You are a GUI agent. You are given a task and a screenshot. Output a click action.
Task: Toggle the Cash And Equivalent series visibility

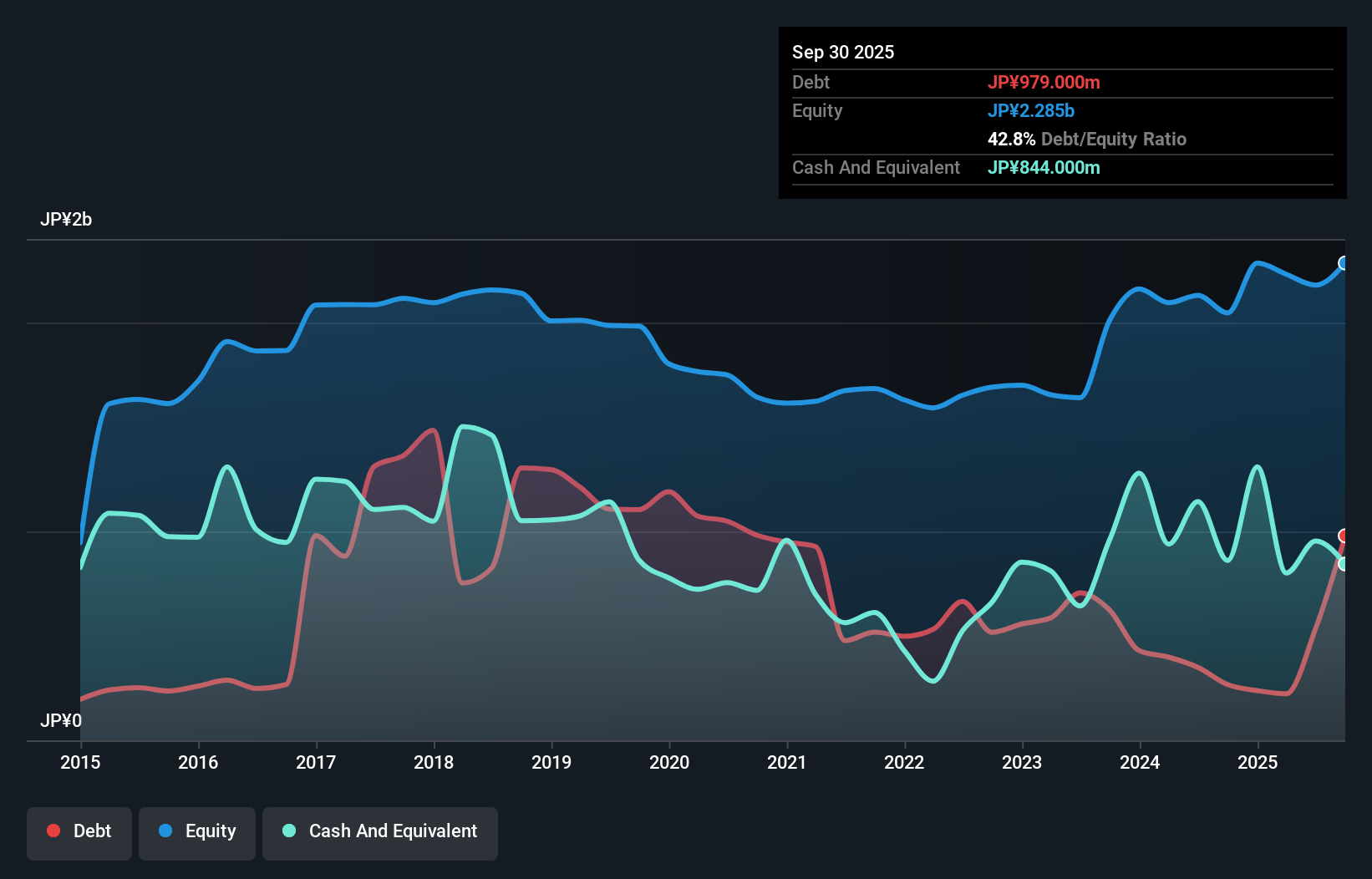380,831
